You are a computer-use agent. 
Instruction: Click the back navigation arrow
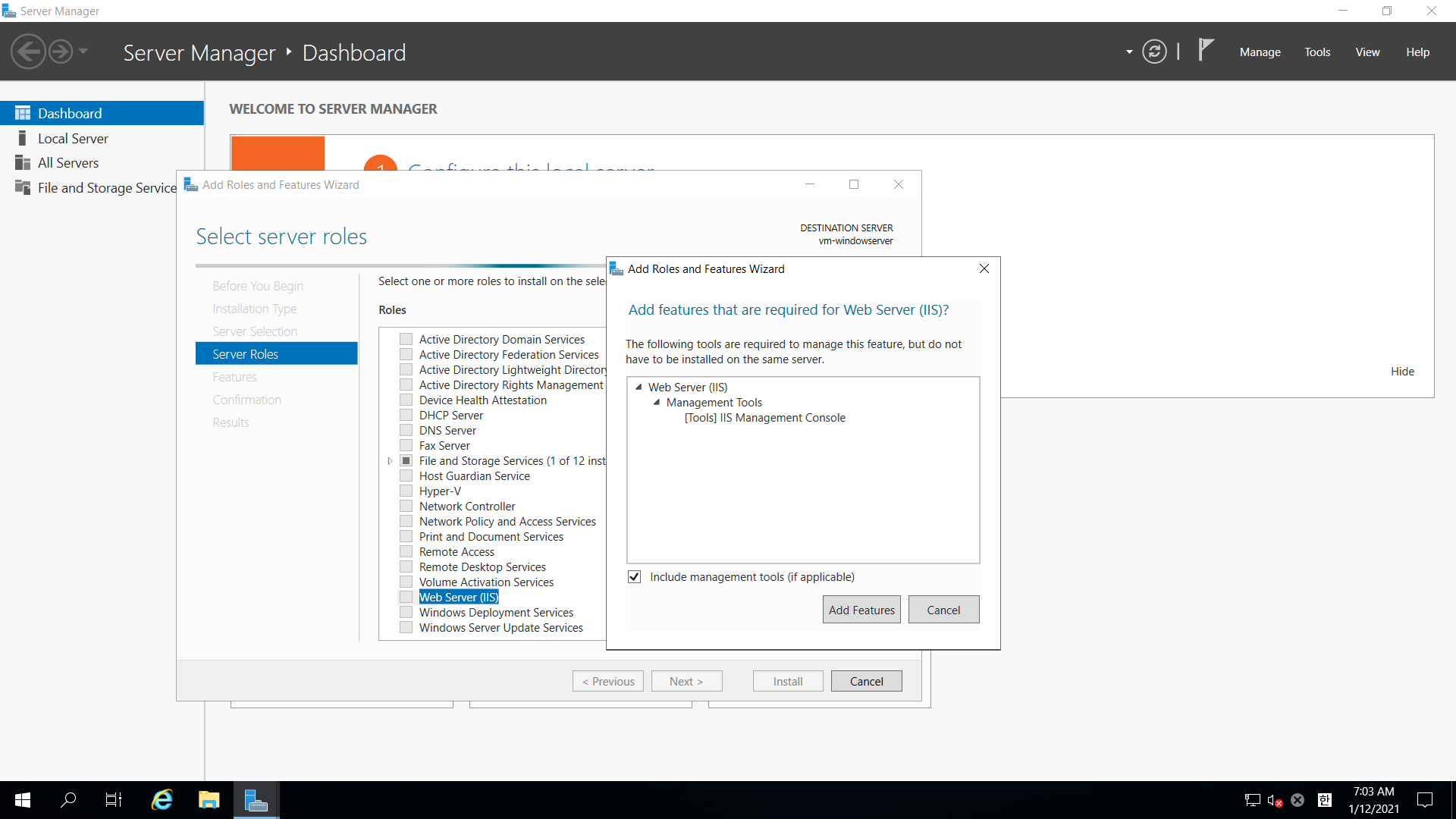29,52
